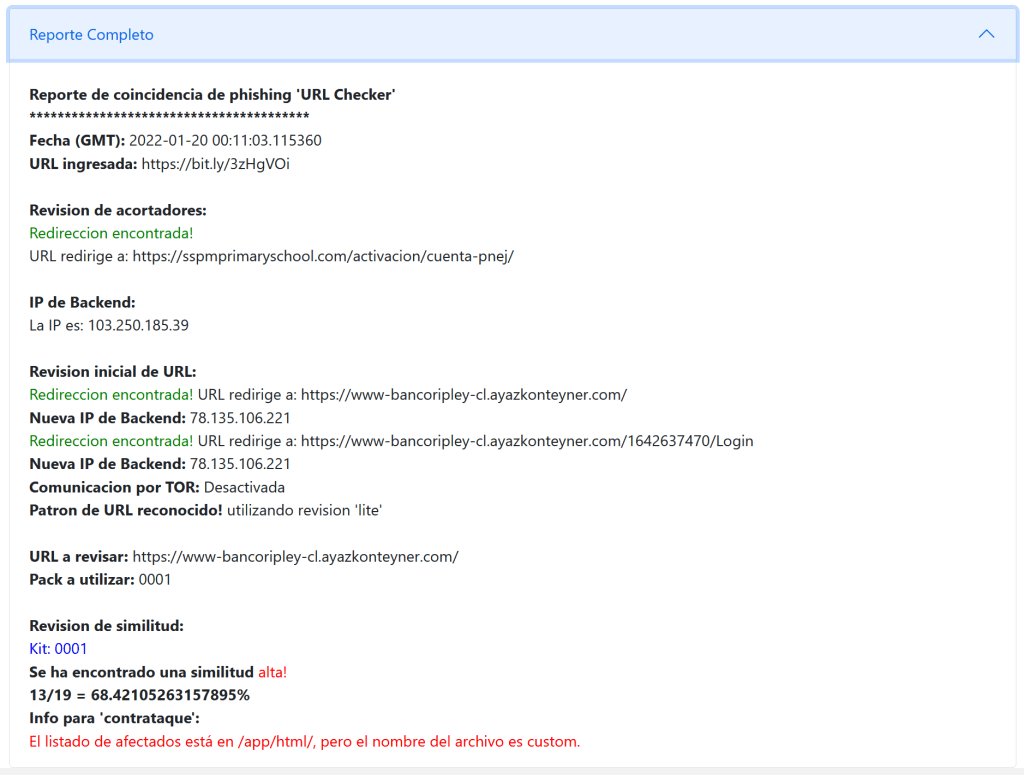Click the Fecha (GMT) timestamp value

point(225,141)
